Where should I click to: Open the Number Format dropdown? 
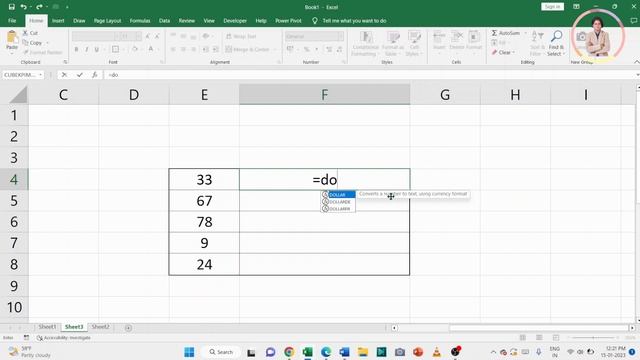pos(340,36)
